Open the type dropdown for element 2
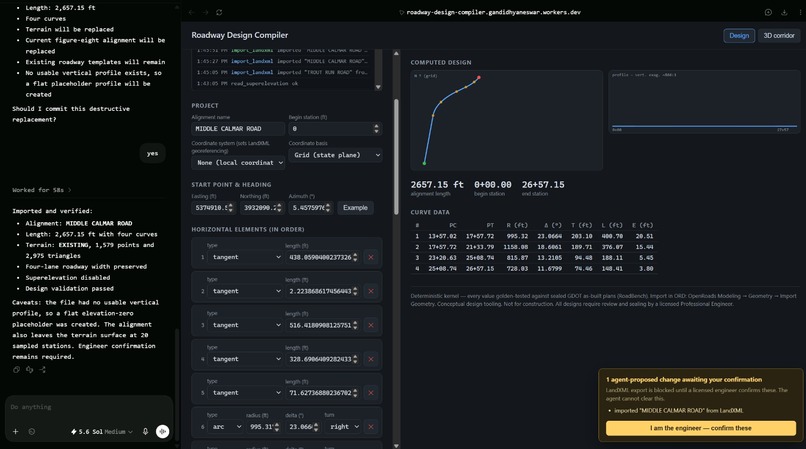 [x=246, y=291]
